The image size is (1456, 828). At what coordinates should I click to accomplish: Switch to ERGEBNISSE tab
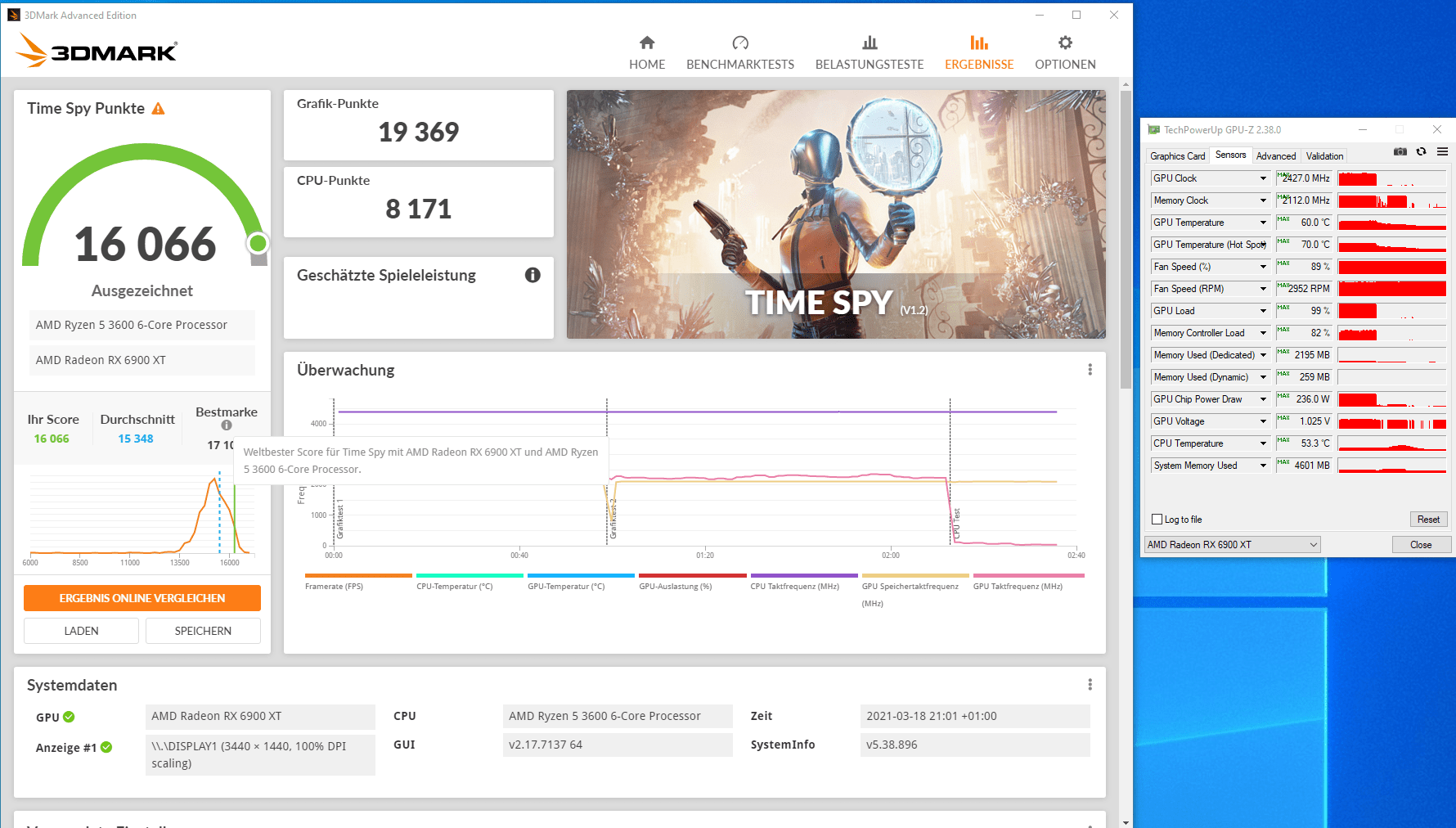tap(979, 52)
